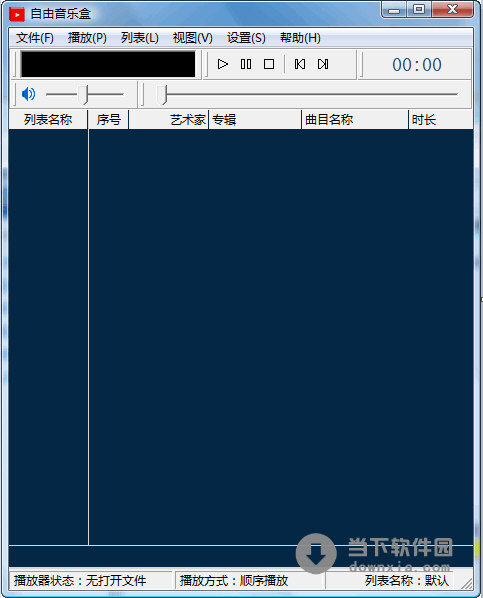Open the 设置(S) menu
The image size is (483, 598).
tap(246, 38)
